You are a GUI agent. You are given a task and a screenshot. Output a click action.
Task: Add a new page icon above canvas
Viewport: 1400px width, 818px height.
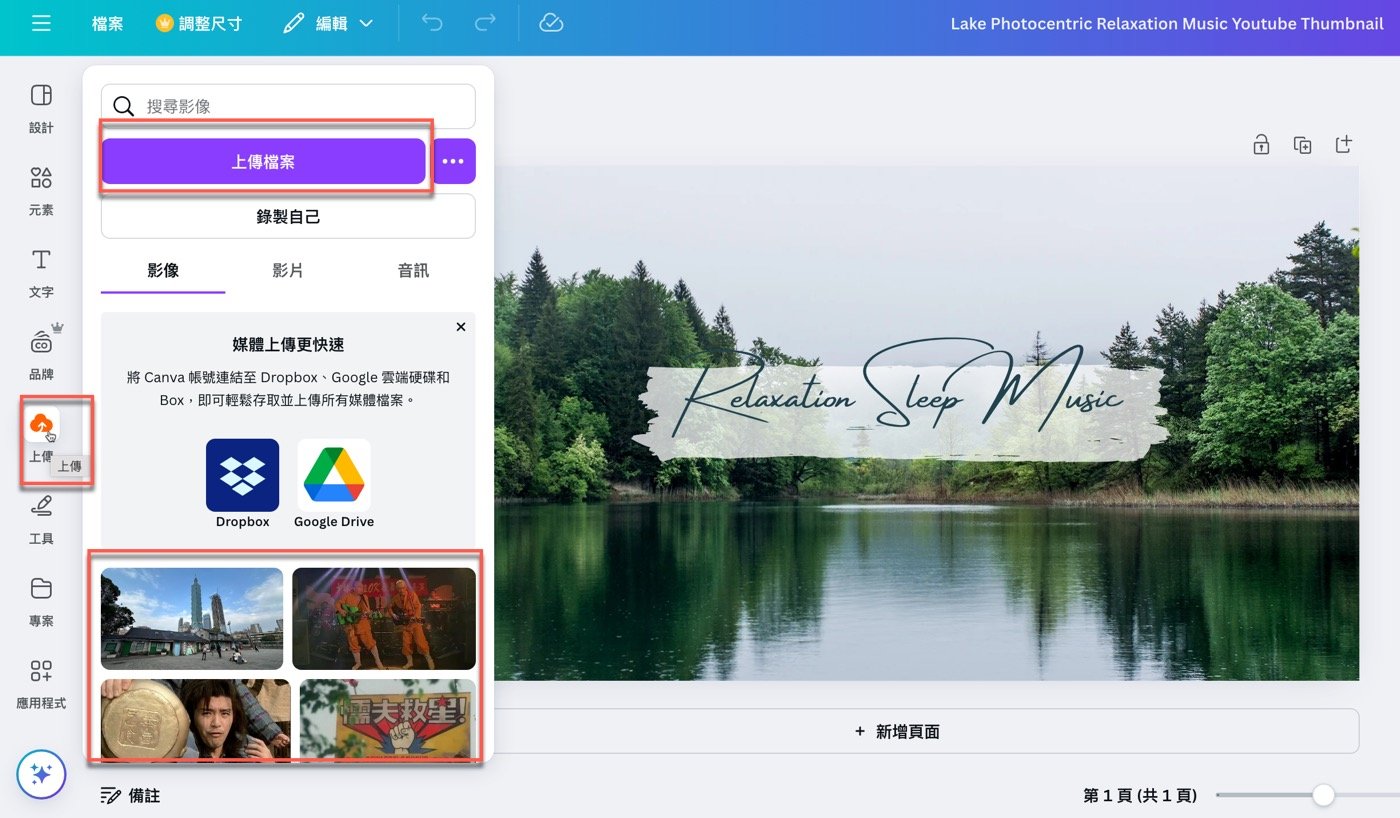click(x=1344, y=145)
